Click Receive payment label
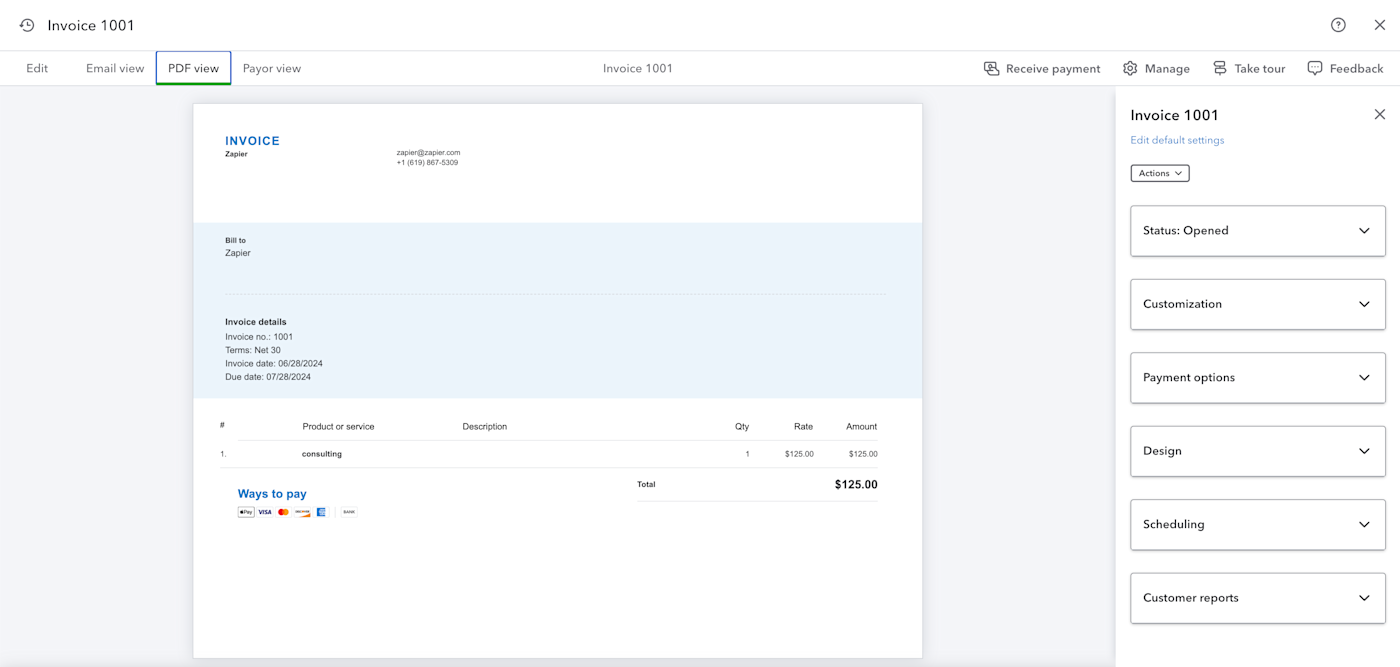The height and width of the screenshot is (667, 1400). pos(1053,69)
